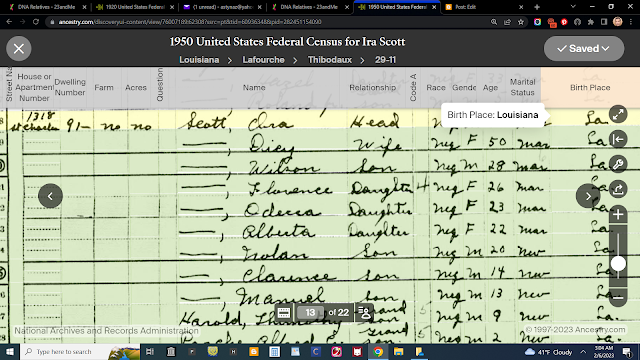The height and width of the screenshot is (360, 640).
Task: Click the share page icon in address bar
Action: (x=507, y=22)
